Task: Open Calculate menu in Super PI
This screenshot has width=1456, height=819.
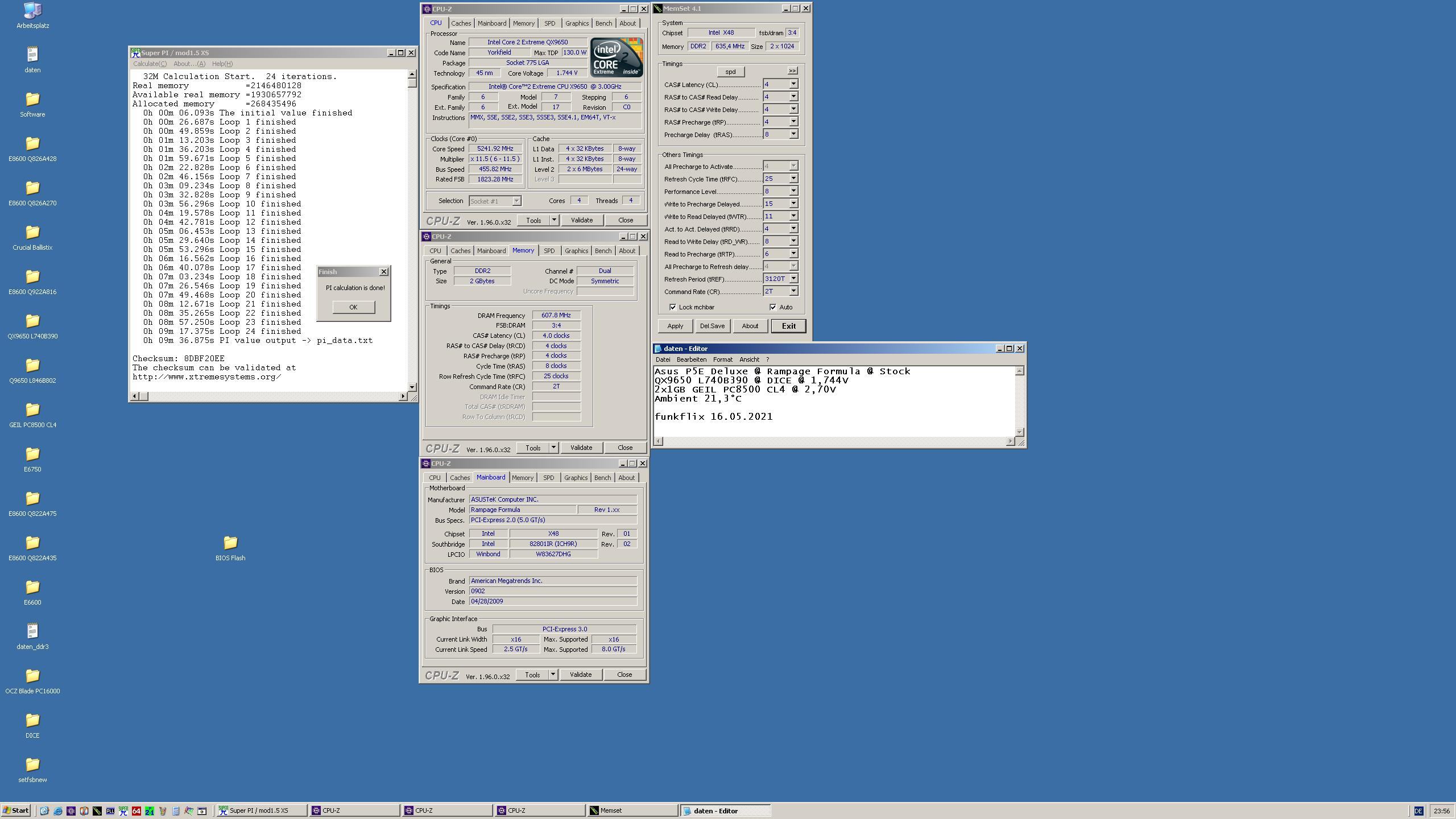Action: [150, 64]
